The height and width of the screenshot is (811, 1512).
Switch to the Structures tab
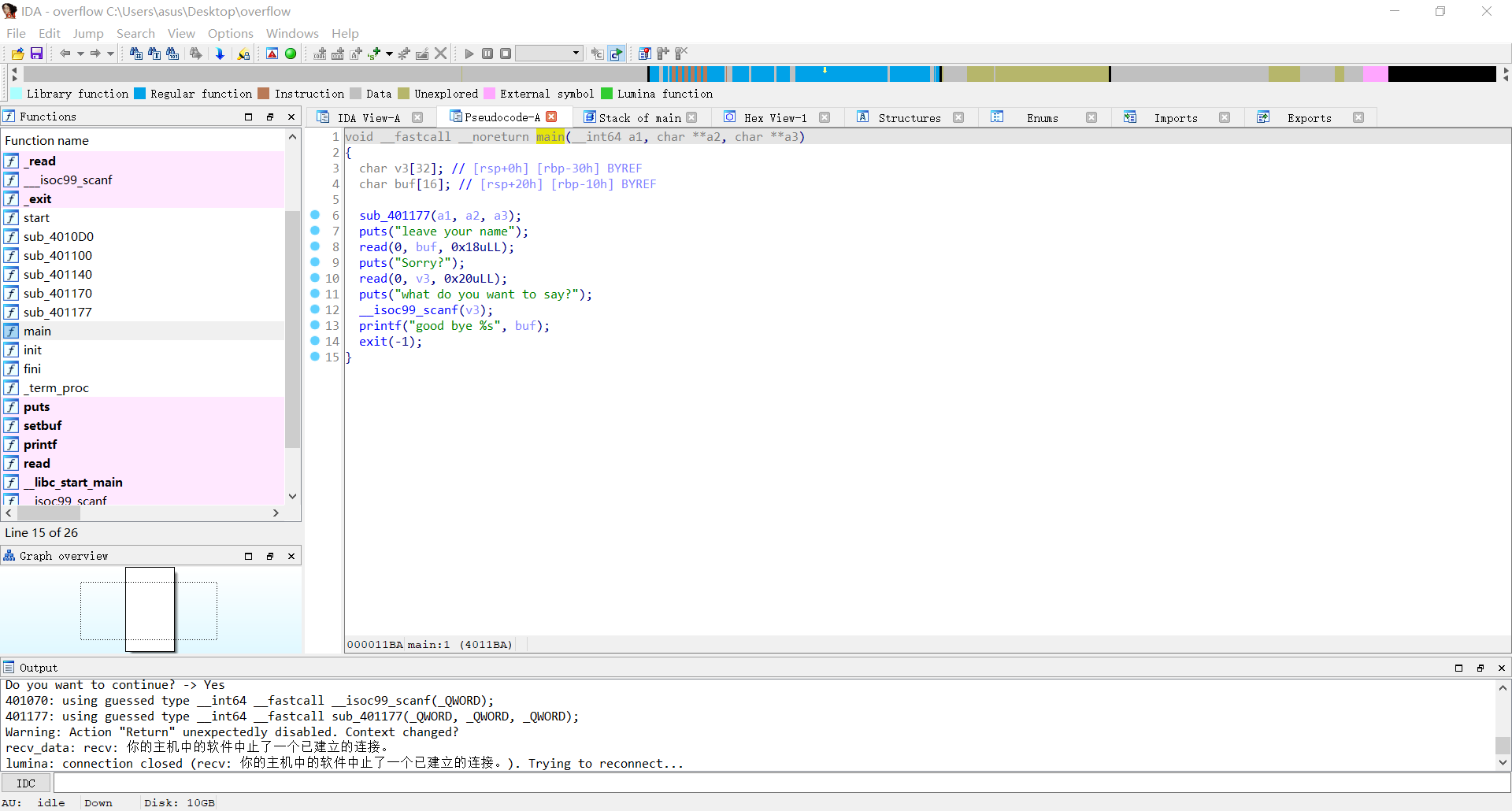point(910,118)
